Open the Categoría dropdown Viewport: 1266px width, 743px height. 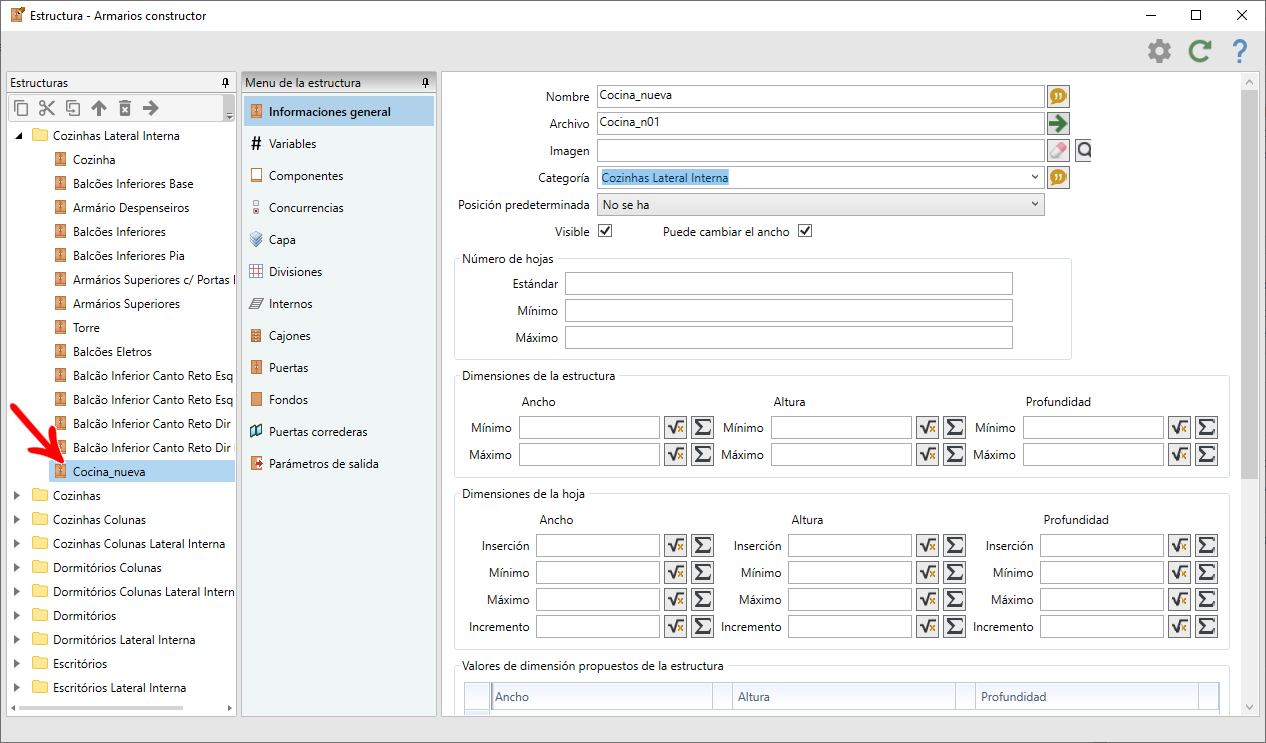point(1035,177)
